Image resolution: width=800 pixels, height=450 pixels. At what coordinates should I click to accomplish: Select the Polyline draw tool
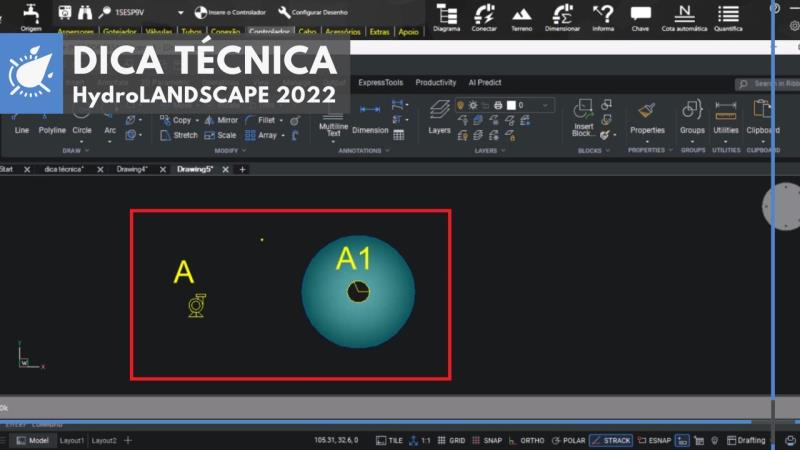pos(52,129)
